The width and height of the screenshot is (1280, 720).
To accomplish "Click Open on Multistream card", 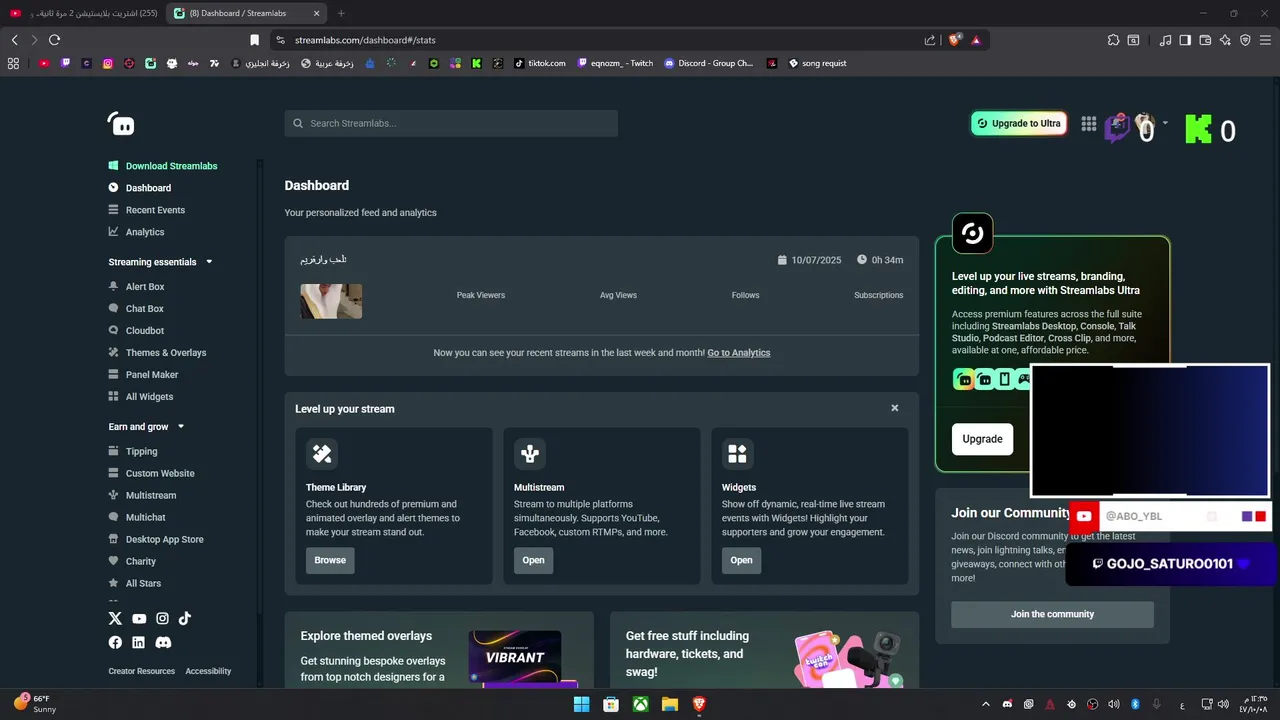I will (534, 560).
